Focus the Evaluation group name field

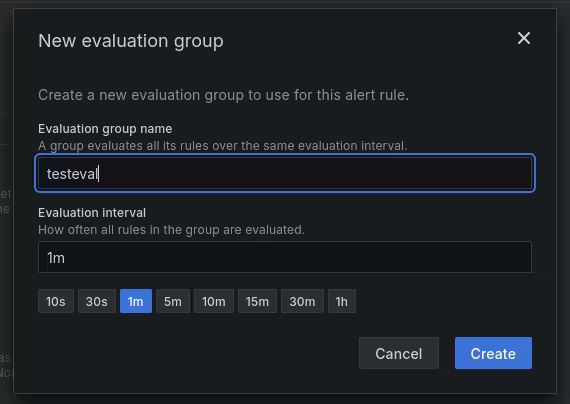click(285, 173)
